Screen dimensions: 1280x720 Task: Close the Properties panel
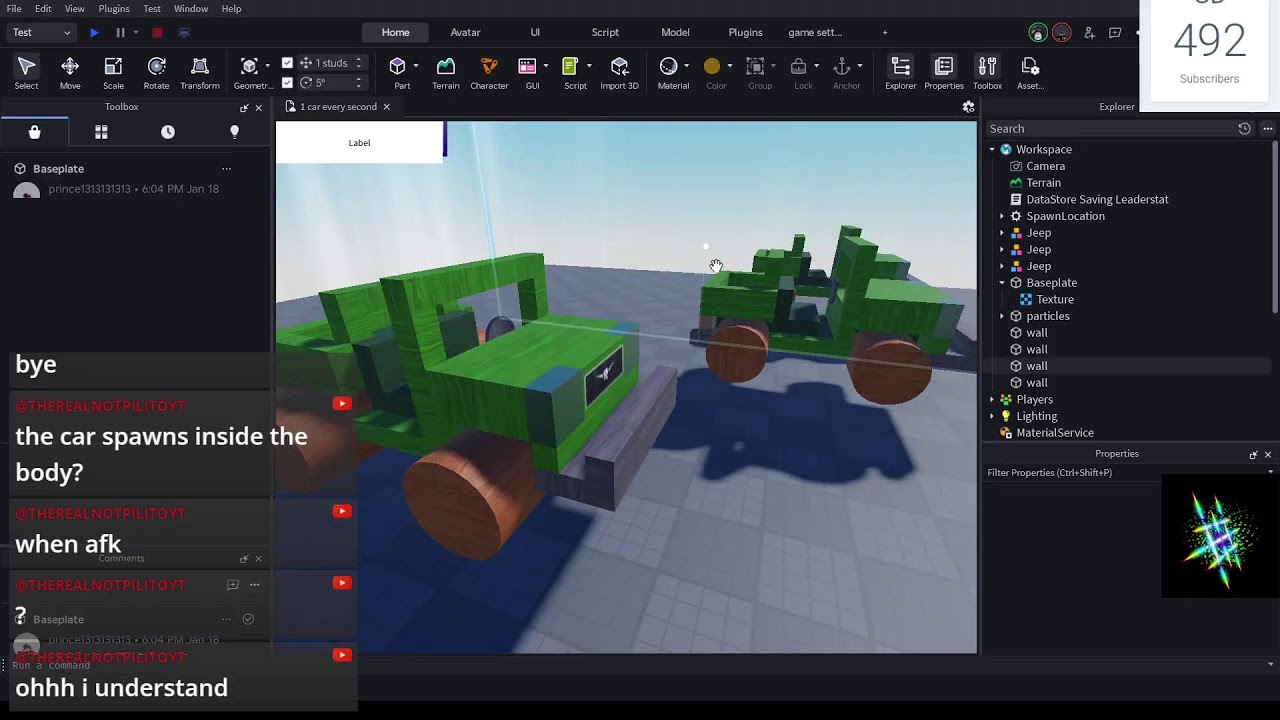click(x=1268, y=455)
